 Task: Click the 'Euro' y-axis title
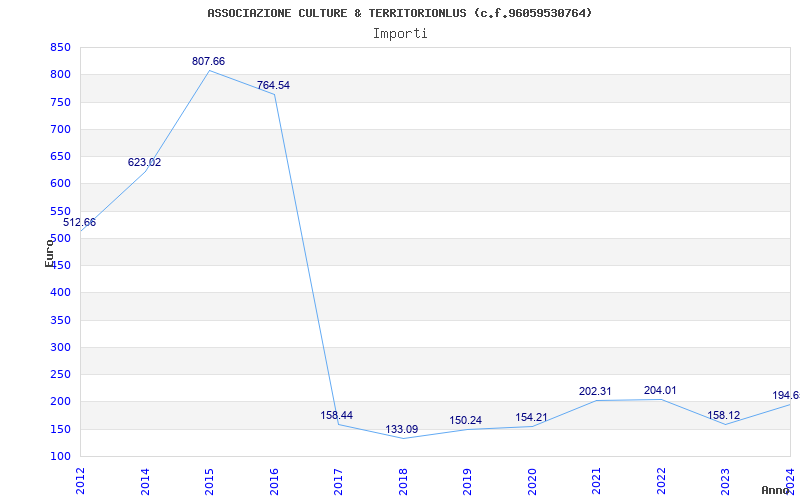49,253
